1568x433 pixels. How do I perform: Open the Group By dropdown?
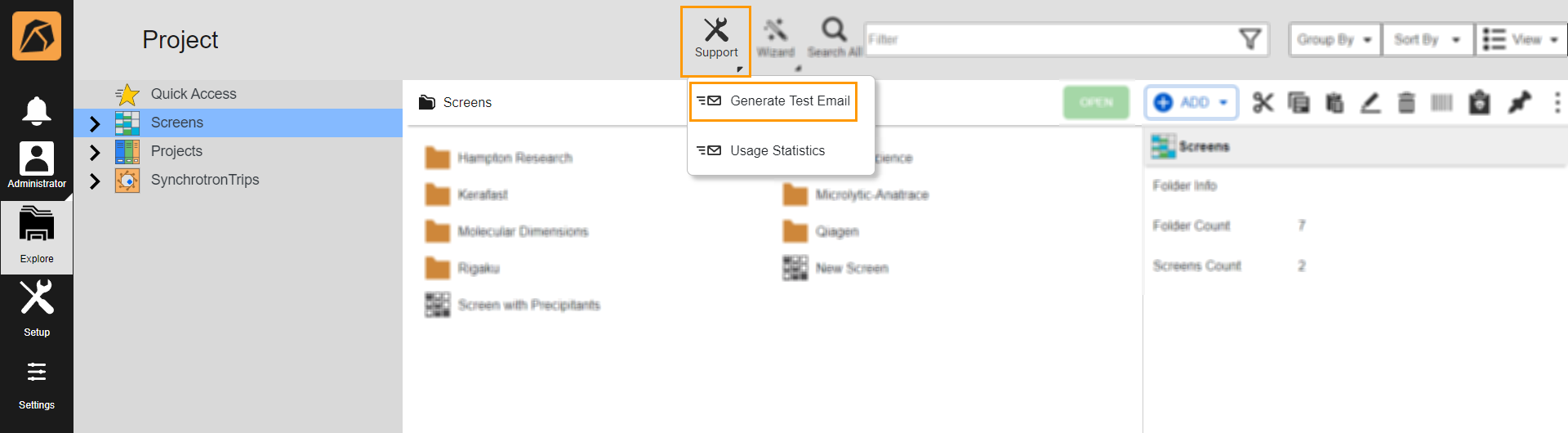tap(1334, 39)
